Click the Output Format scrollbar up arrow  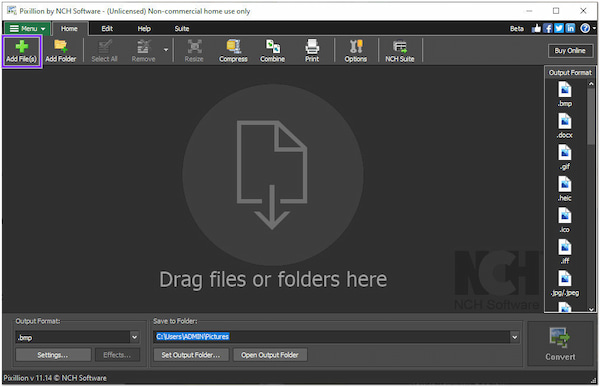point(591,83)
